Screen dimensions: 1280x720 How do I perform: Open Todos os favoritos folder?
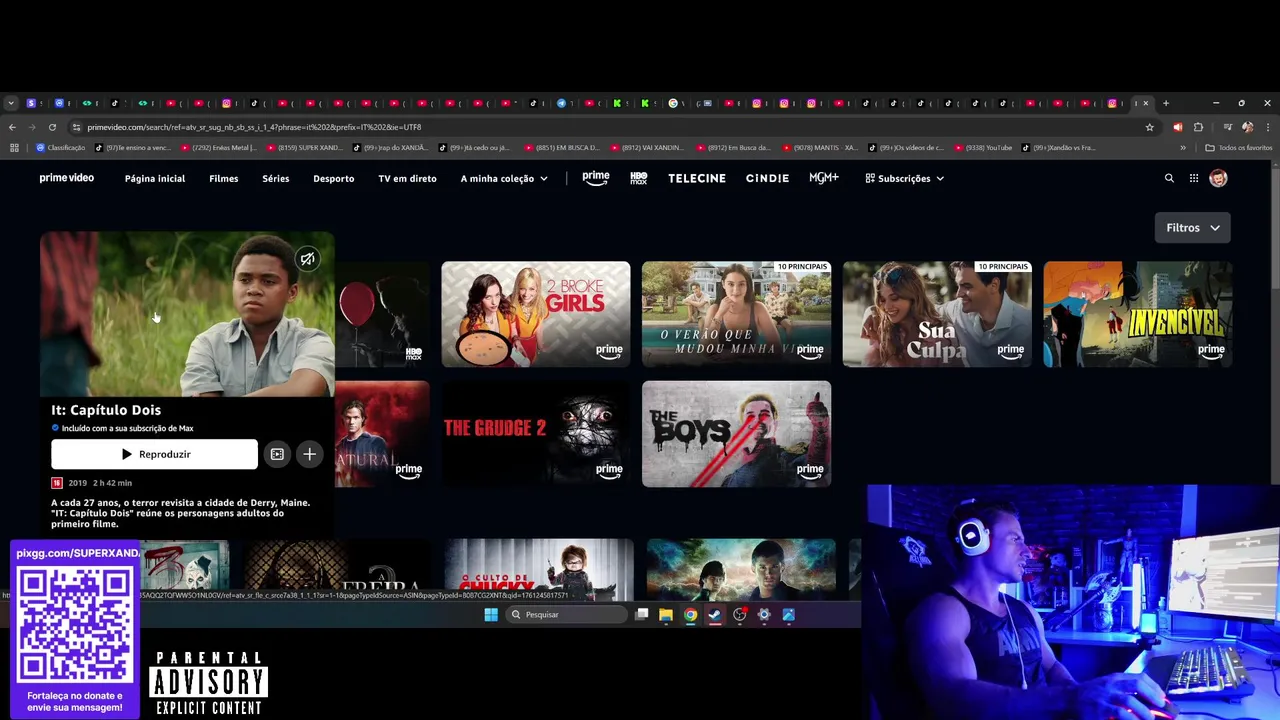(1239, 148)
